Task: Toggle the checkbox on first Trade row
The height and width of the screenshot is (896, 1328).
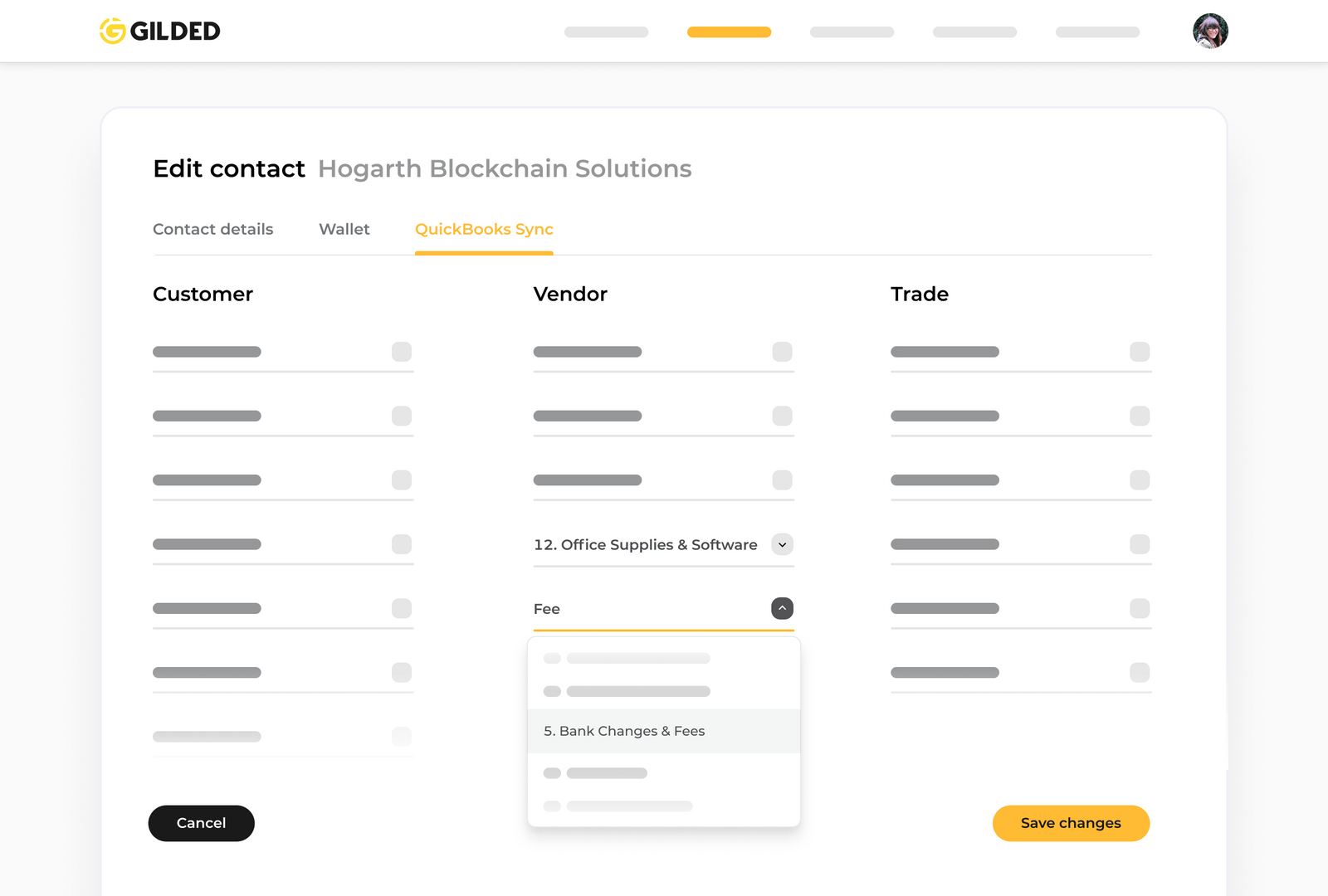Action: [1140, 352]
